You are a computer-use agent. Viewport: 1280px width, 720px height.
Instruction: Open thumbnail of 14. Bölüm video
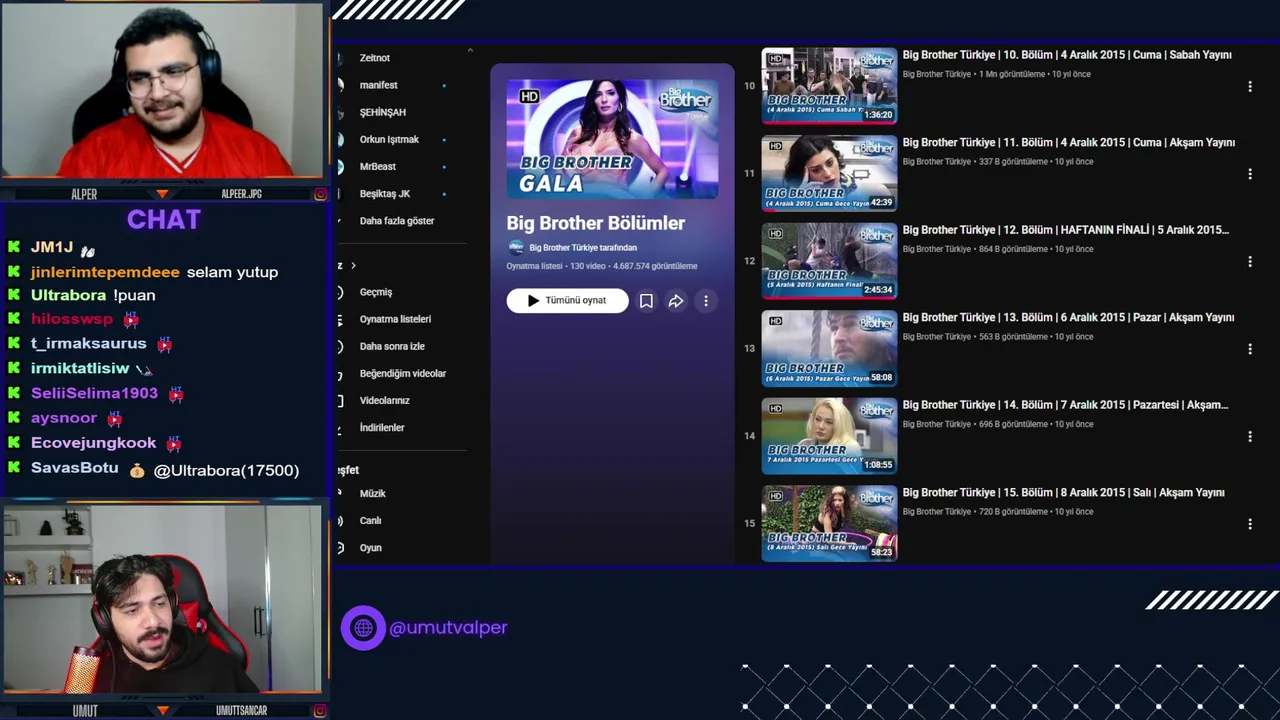point(829,436)
